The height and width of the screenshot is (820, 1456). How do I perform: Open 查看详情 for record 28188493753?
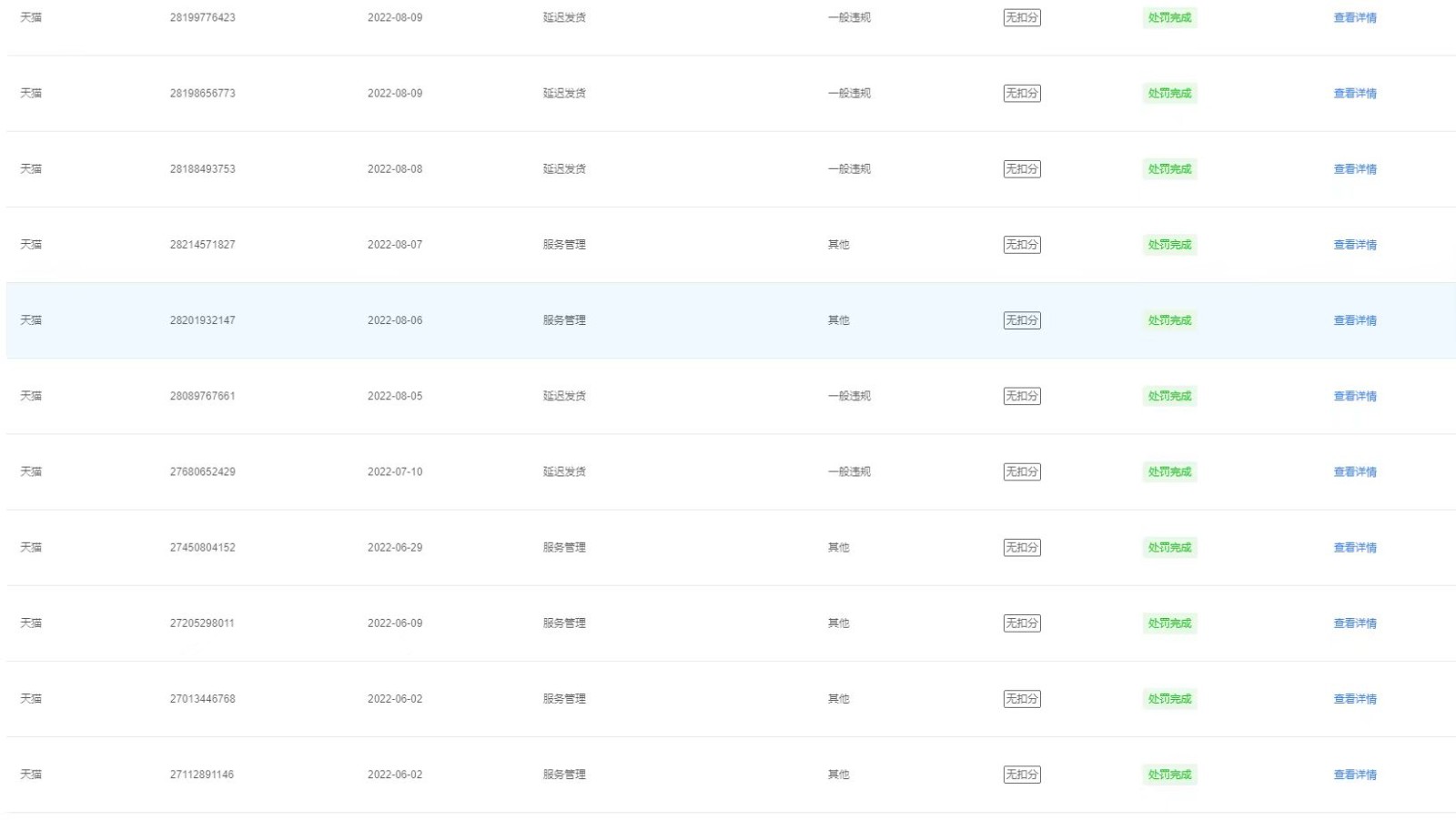tap(1354, 168)
